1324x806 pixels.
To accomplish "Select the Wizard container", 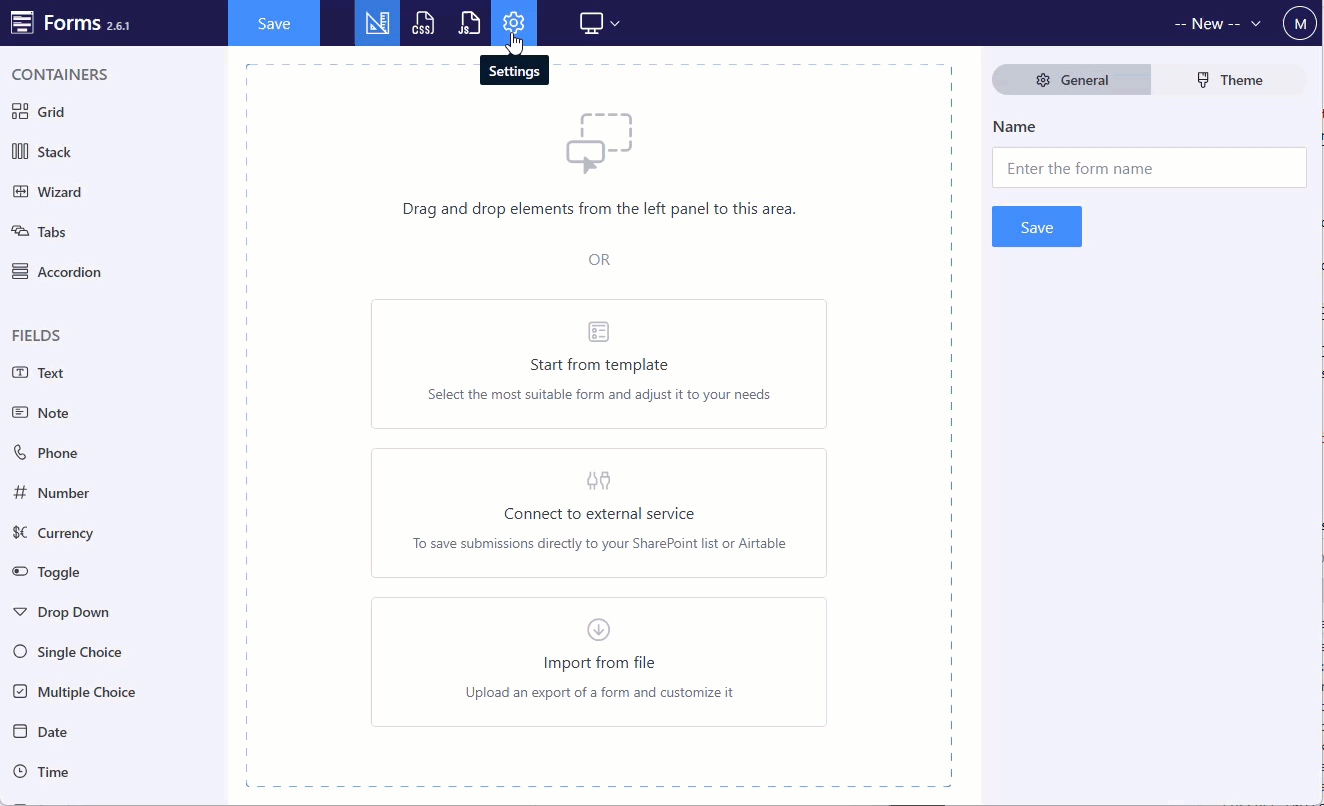I will 58,191.
